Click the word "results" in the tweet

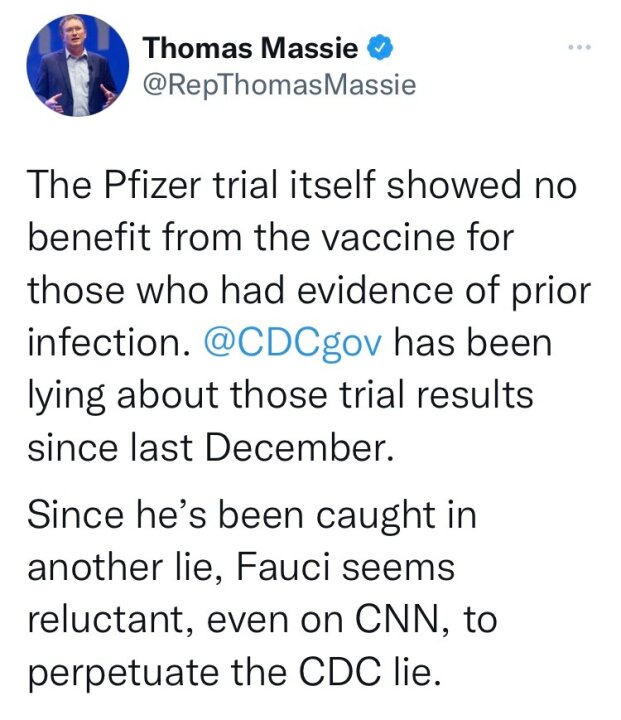[475, 395]
